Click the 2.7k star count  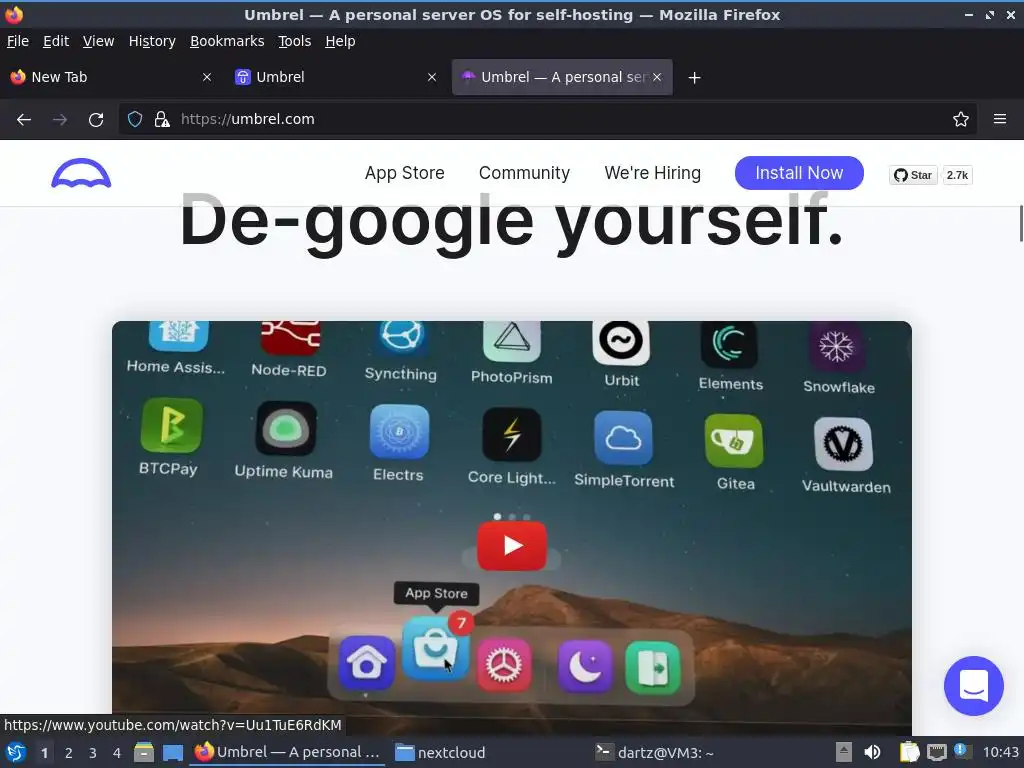click(957, 175)
